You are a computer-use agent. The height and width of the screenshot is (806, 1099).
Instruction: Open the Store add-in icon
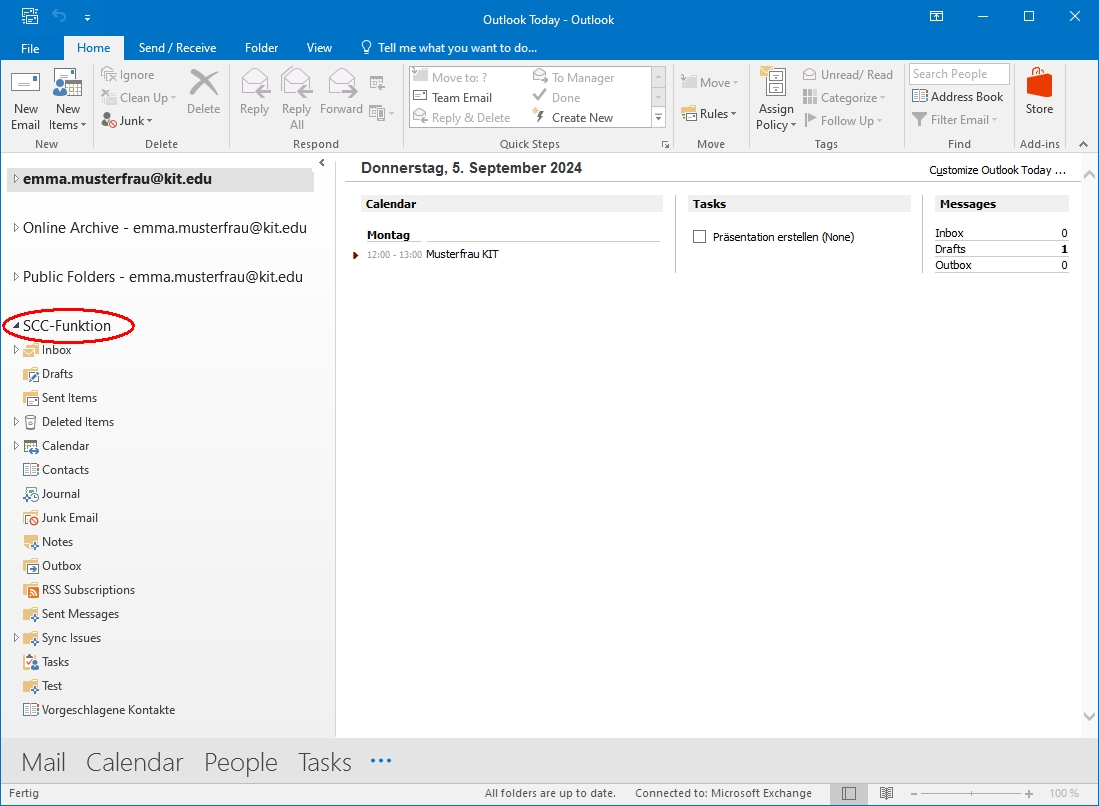(x=1039, y=83)
